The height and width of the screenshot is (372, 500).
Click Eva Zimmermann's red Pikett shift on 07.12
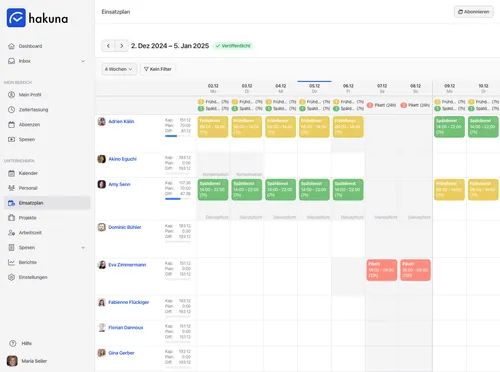382,270
